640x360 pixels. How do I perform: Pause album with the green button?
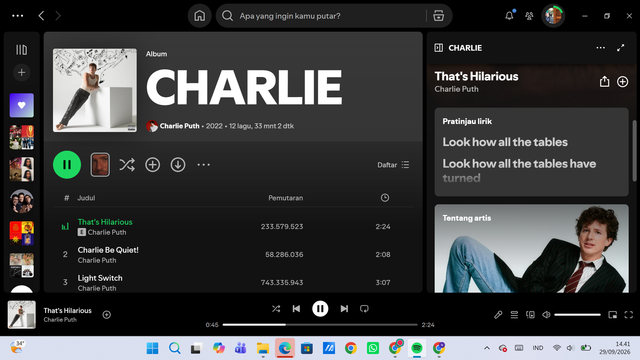click(67, 165)
